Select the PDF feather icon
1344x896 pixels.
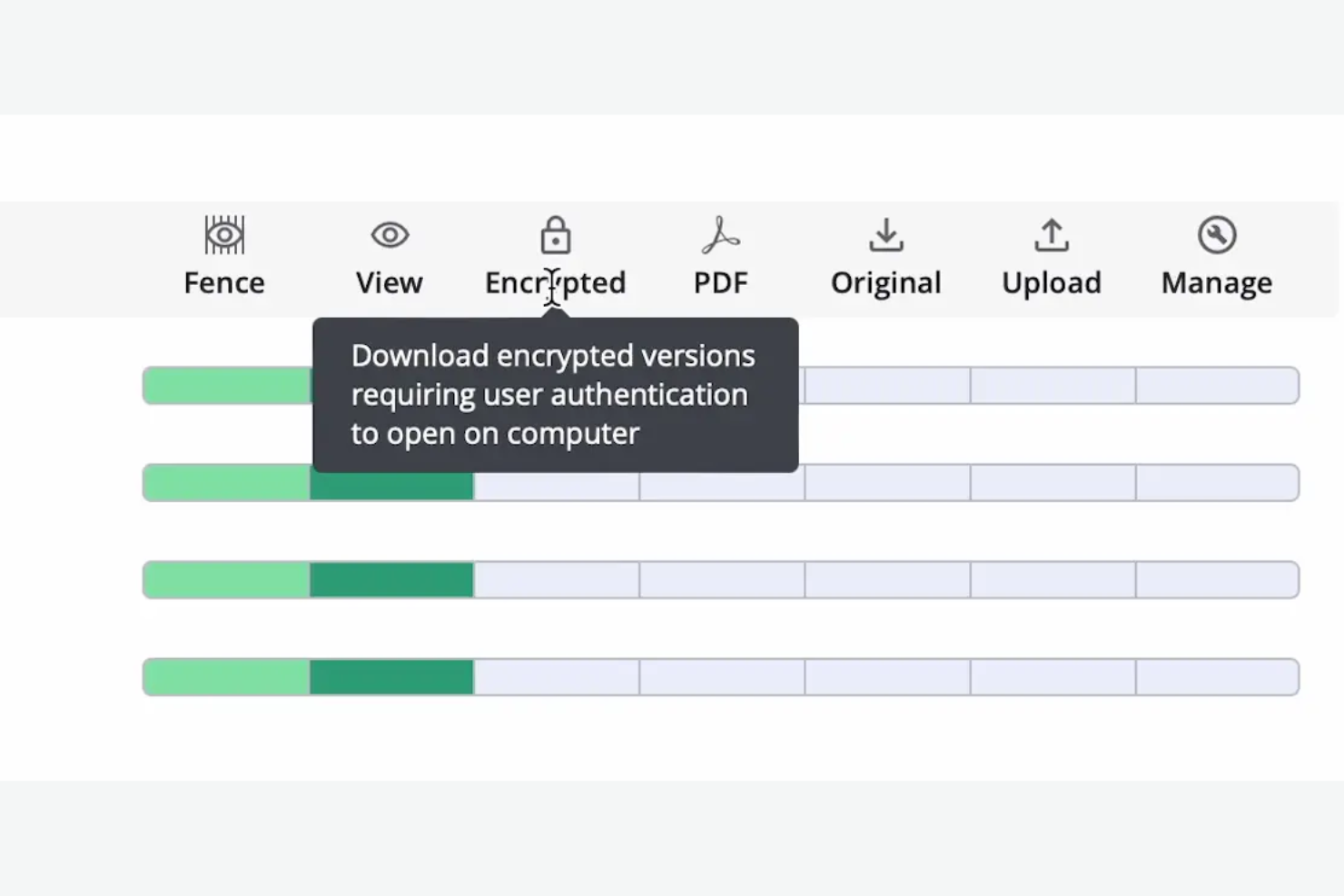pos(720,235)
